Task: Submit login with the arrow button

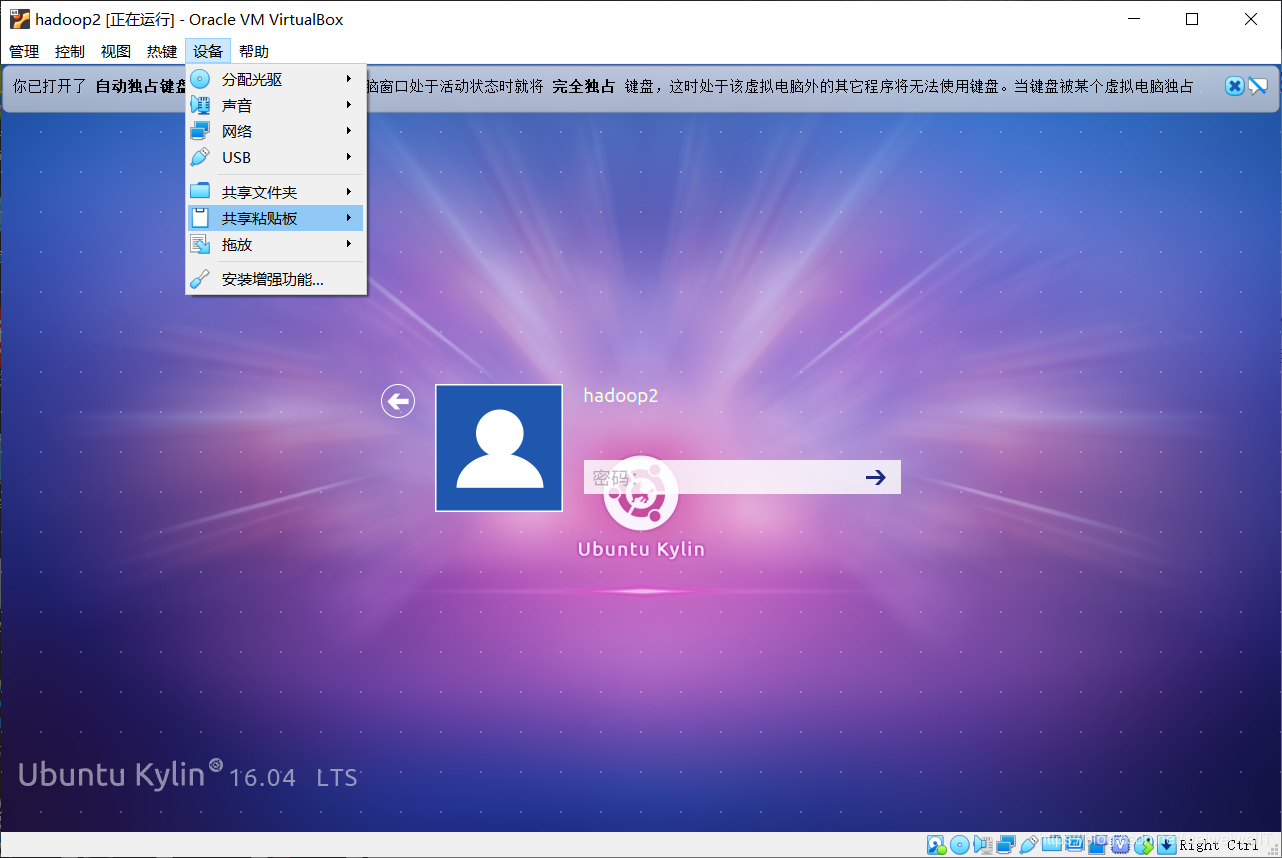Action: (x=876, y=477)
